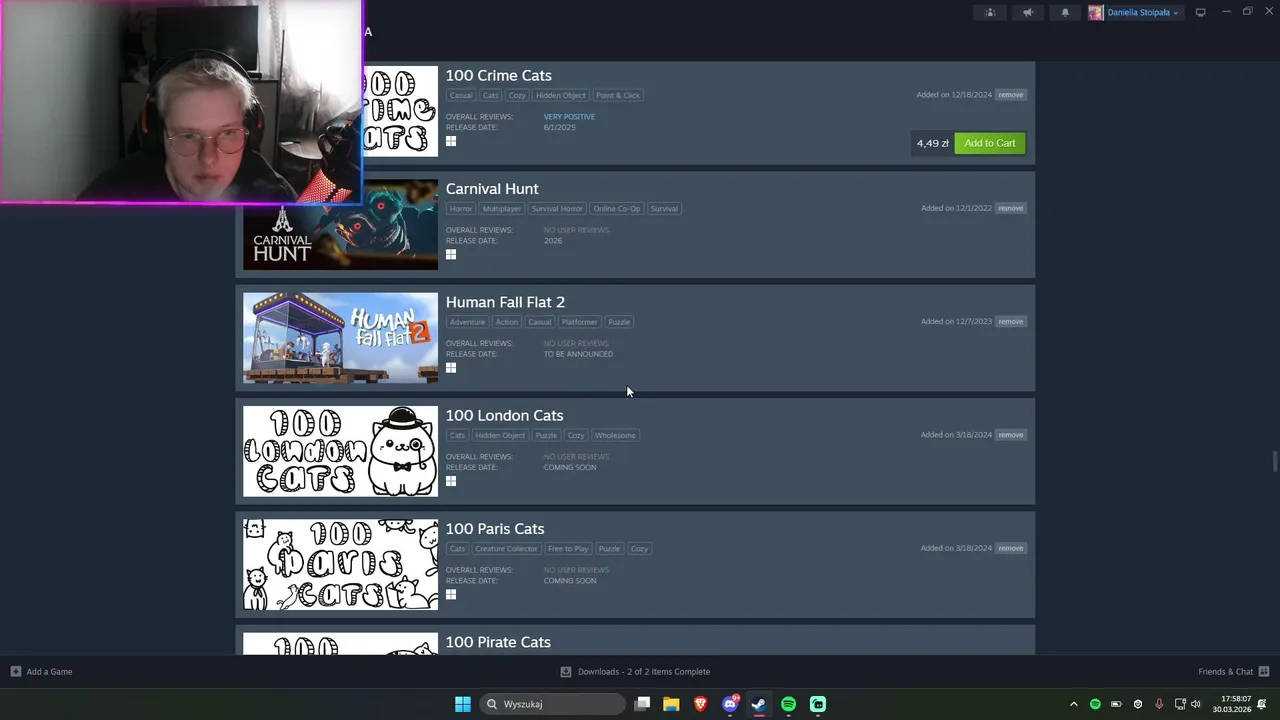The image size is (1280, 720).
Task: Click the Very Positive reviews text
Action: pos(569,117)
